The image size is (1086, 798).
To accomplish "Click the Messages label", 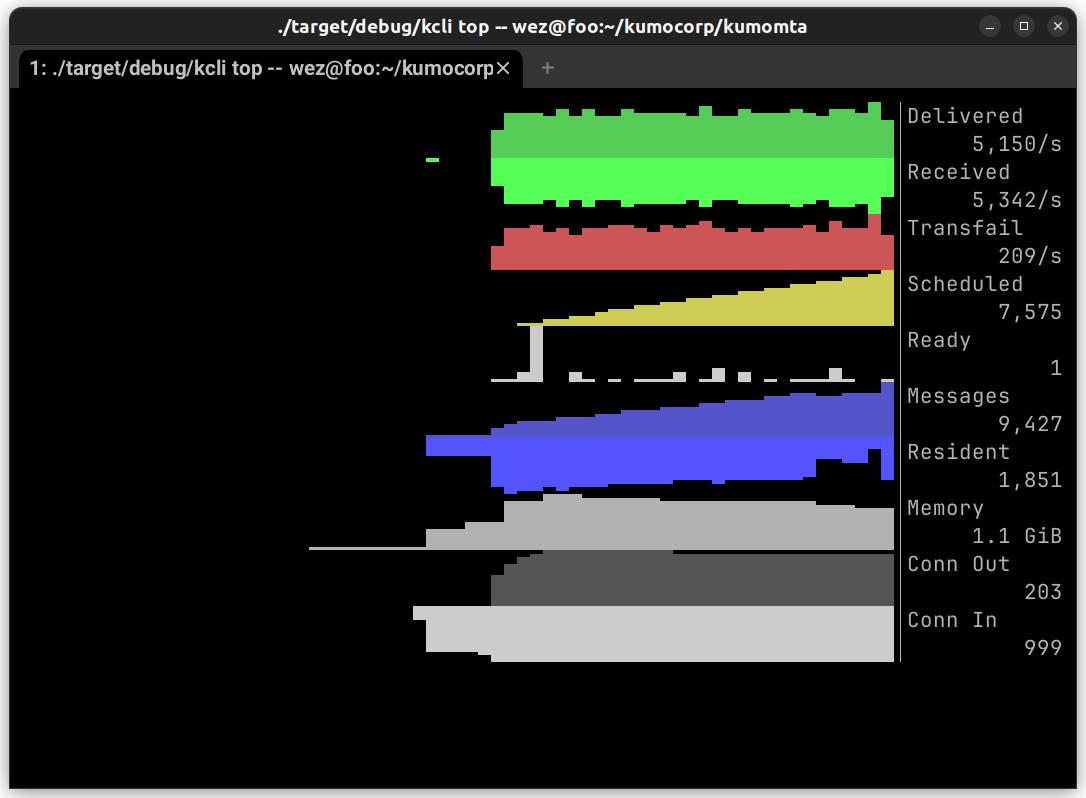I will (959, 396).
